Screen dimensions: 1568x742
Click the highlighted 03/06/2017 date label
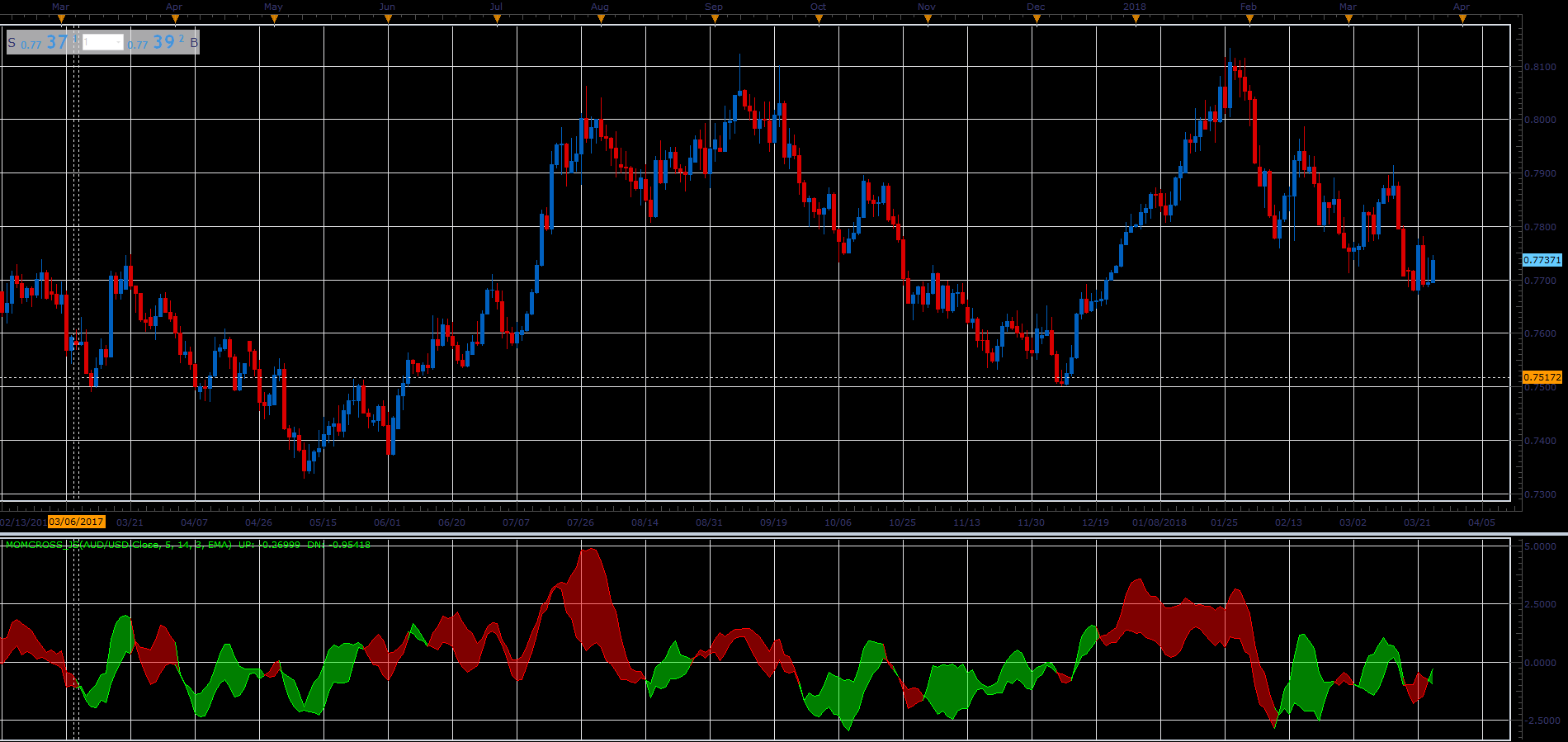pos(76,522)
